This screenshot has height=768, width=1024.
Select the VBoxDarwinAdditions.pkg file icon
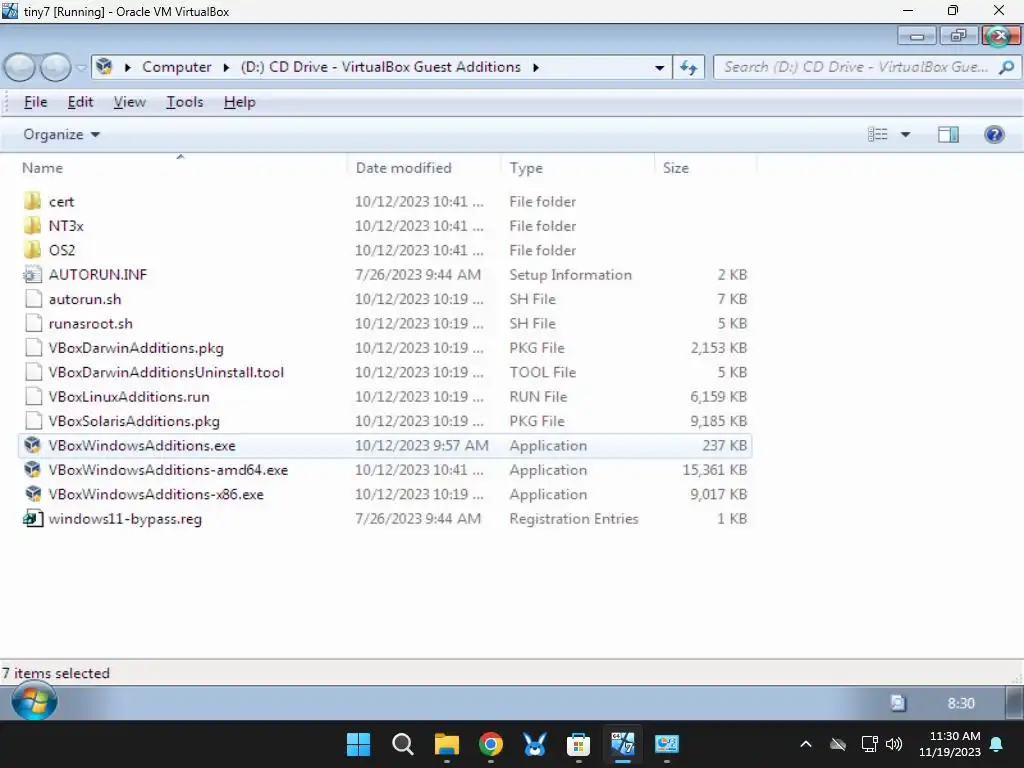(33, 348)
